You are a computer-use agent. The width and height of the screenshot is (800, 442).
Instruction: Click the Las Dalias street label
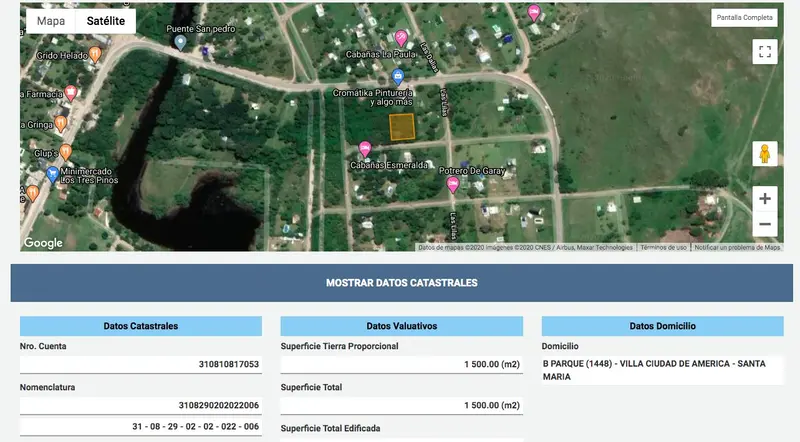(429, 58)
